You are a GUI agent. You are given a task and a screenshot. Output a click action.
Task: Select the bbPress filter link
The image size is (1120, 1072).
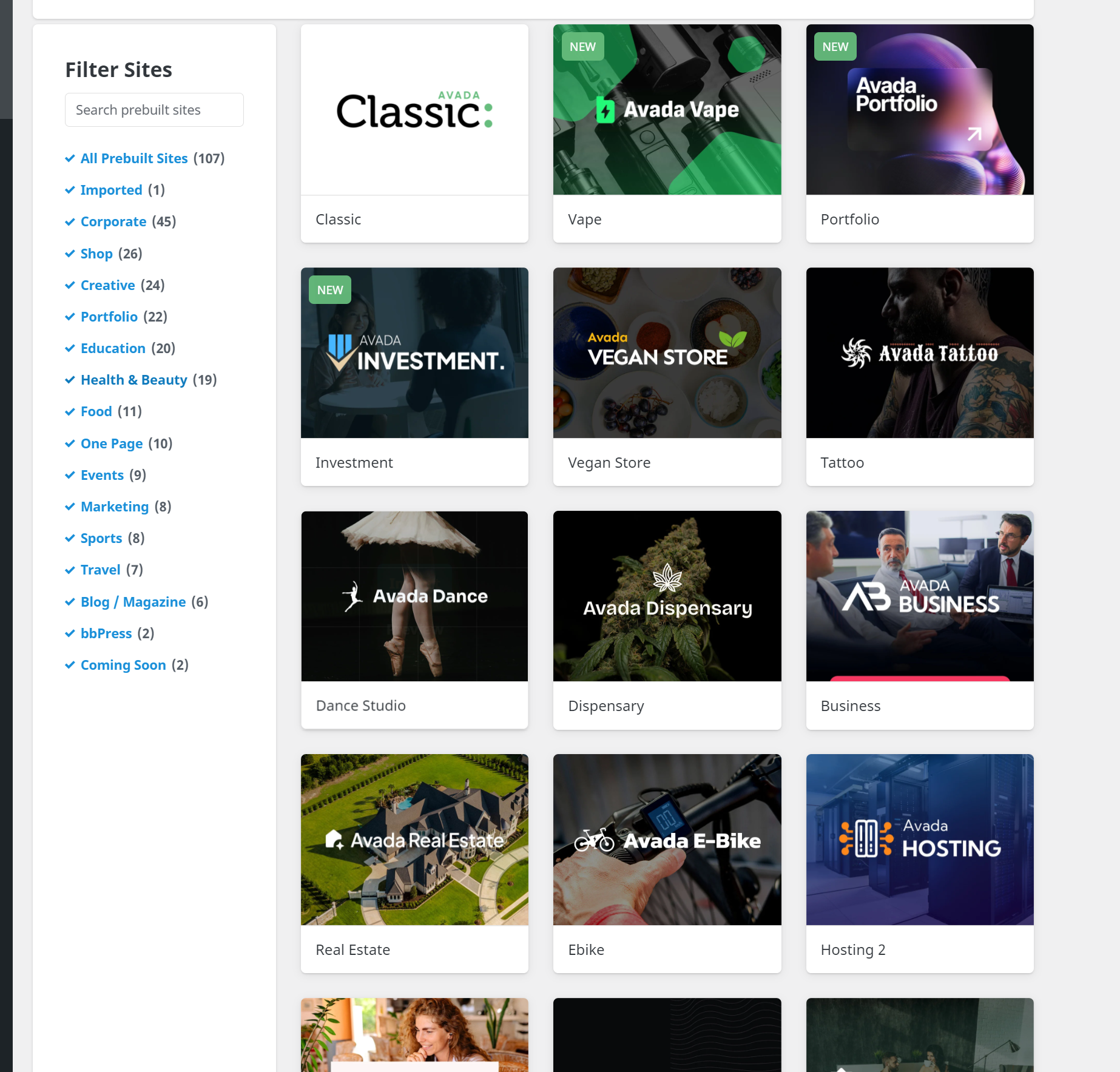coord(106,633)
